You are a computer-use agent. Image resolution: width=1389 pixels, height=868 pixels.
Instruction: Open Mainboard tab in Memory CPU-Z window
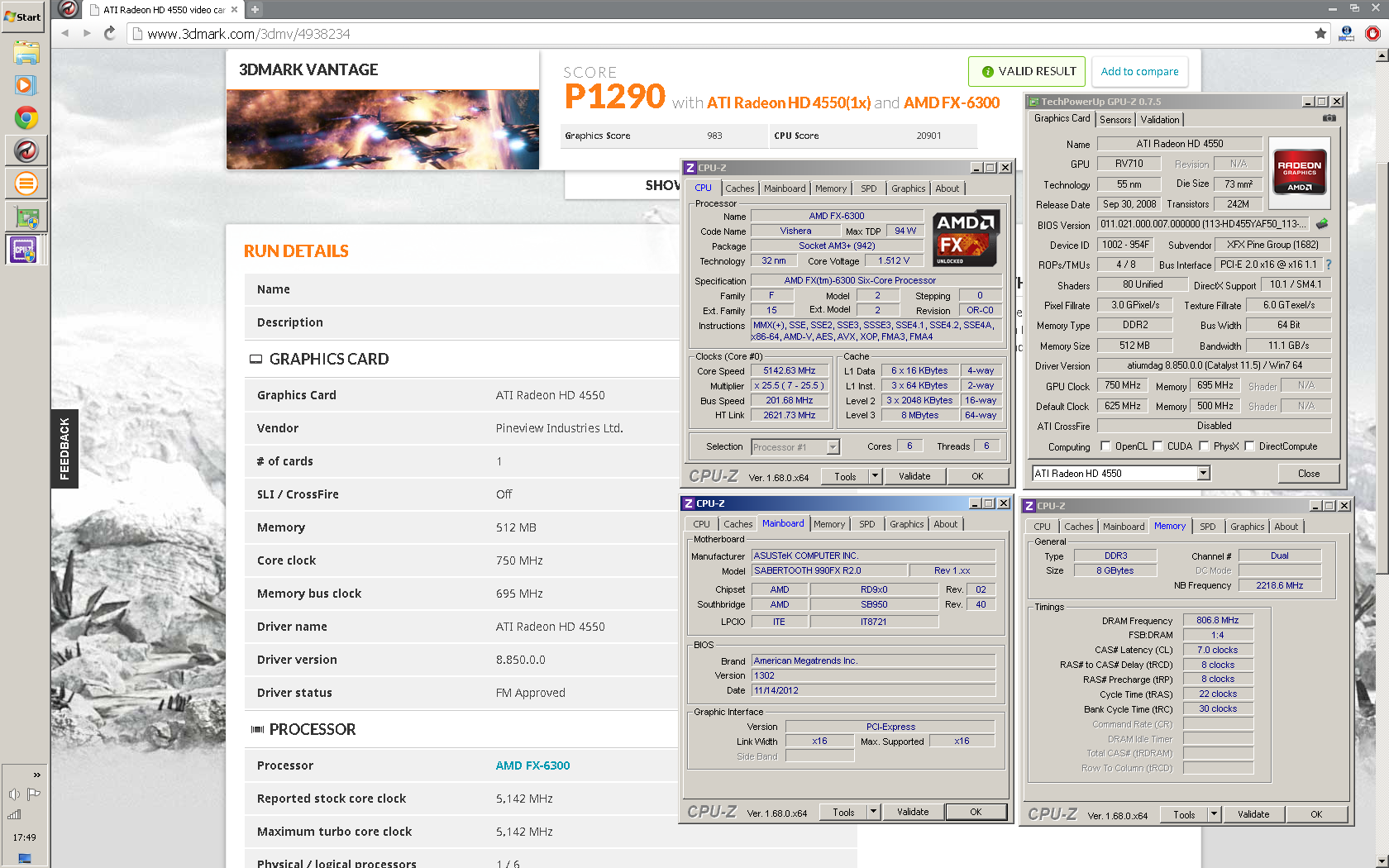click(x=1124, y=527)
